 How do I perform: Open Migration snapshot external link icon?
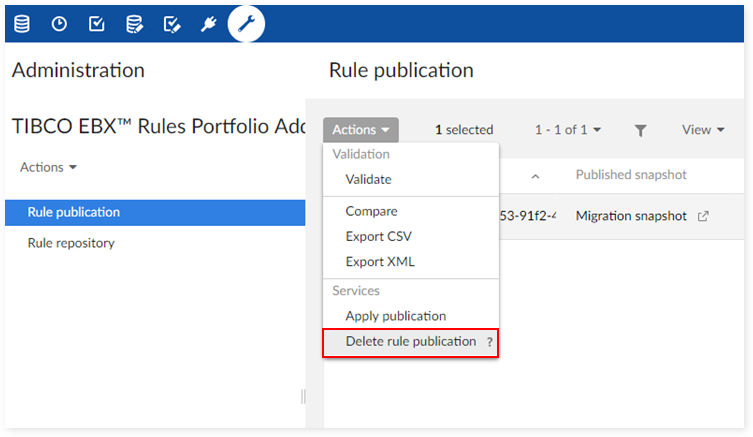703,216
